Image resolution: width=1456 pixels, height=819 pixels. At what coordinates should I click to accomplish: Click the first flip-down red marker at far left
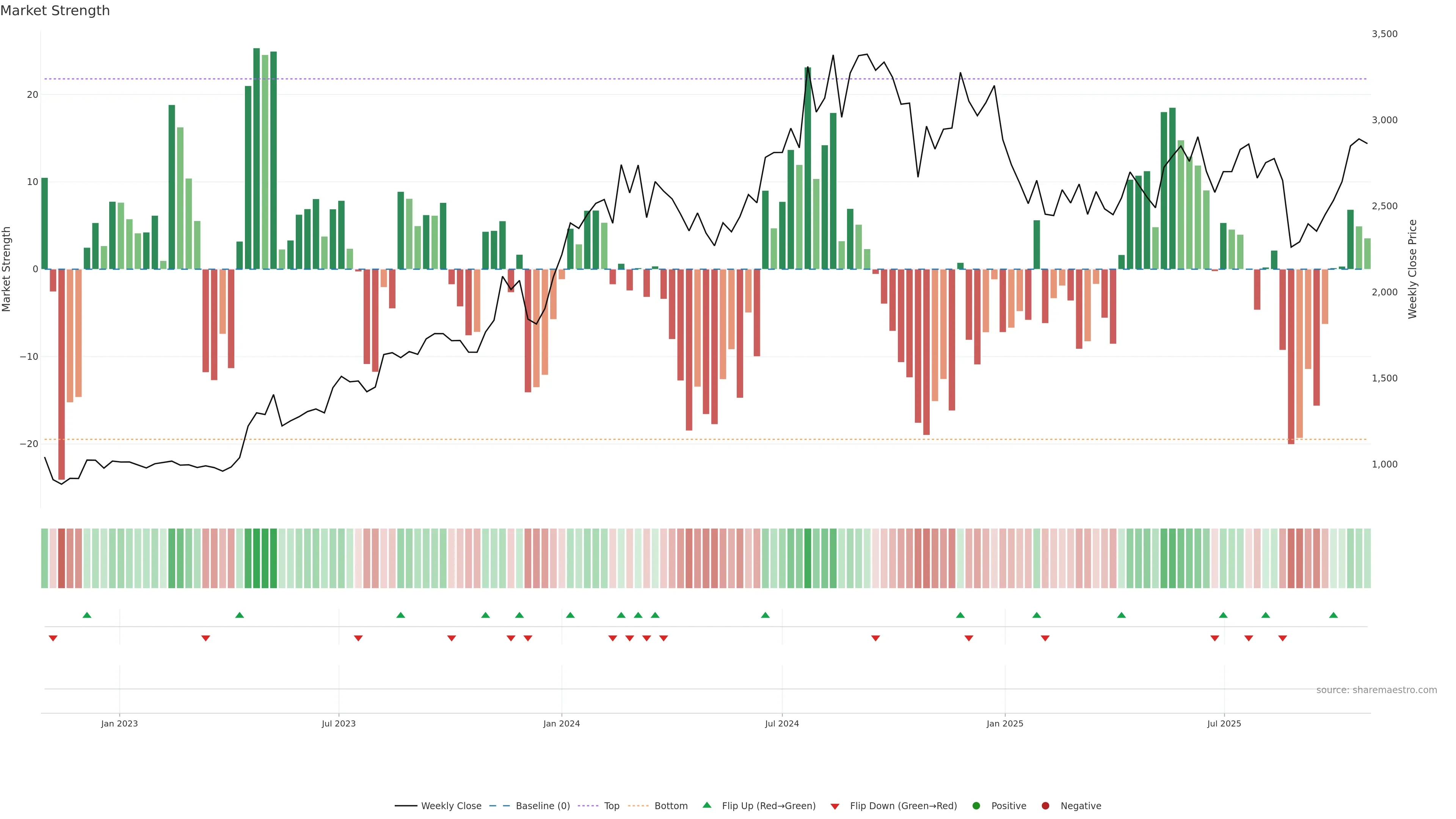pyautogui.click(x=53, y=638)
